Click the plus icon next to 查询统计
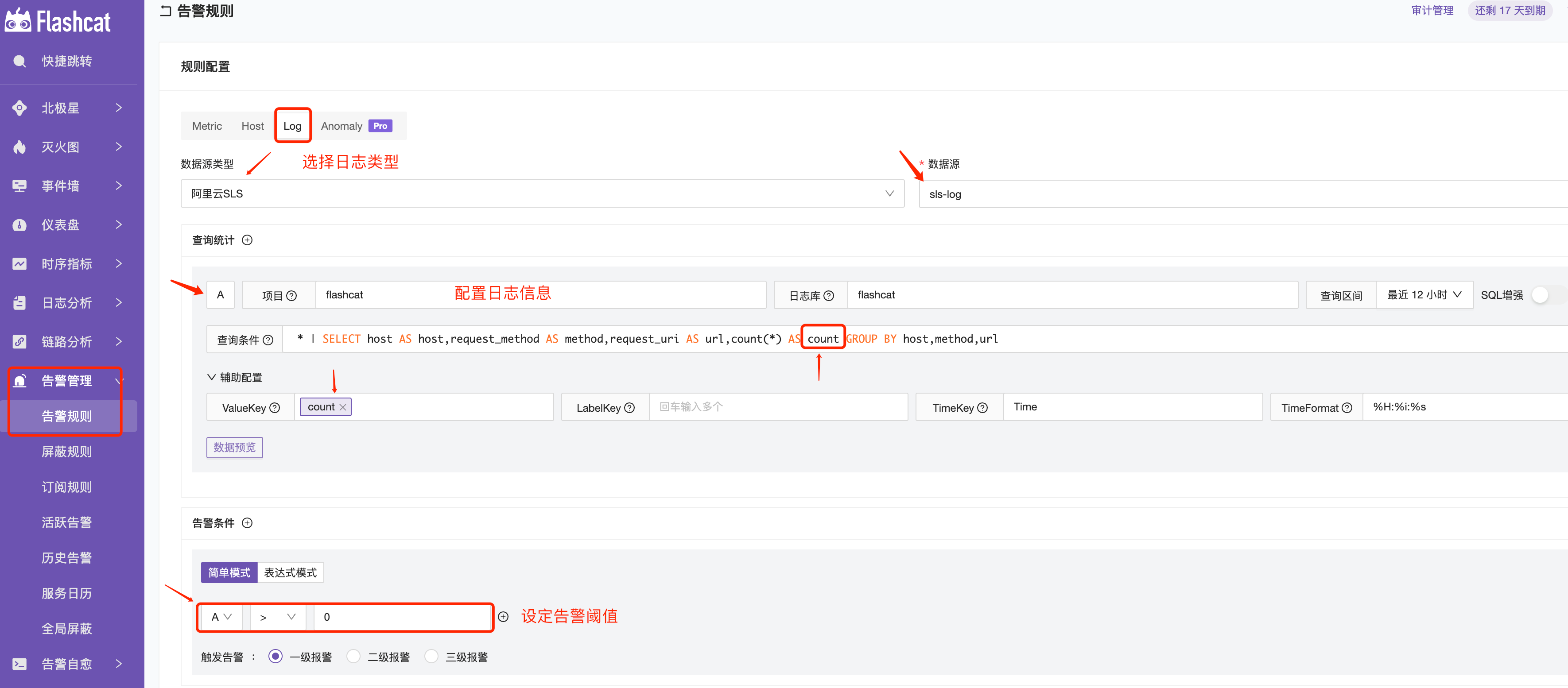 pos(247,240)
